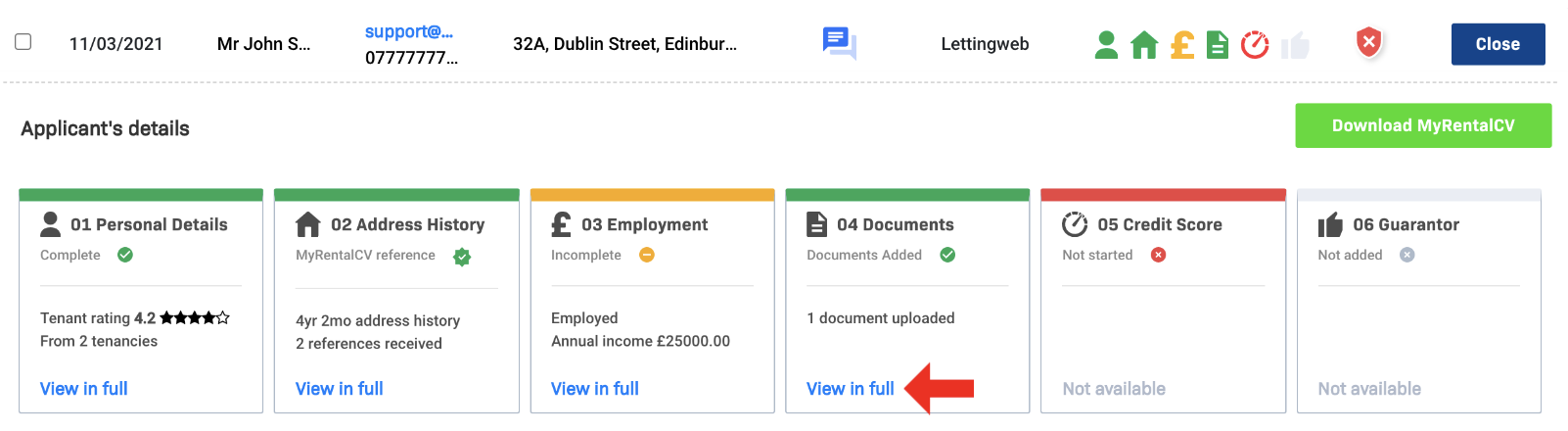Select the 06 Guarantor card heading

point(1406,224)
